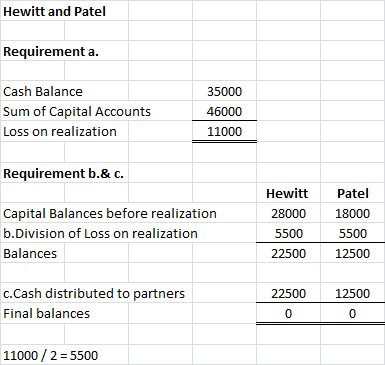This screenshot has height=365, width=385.
Task: Select the 'Balances' row label
Action: tap(30, 254)
